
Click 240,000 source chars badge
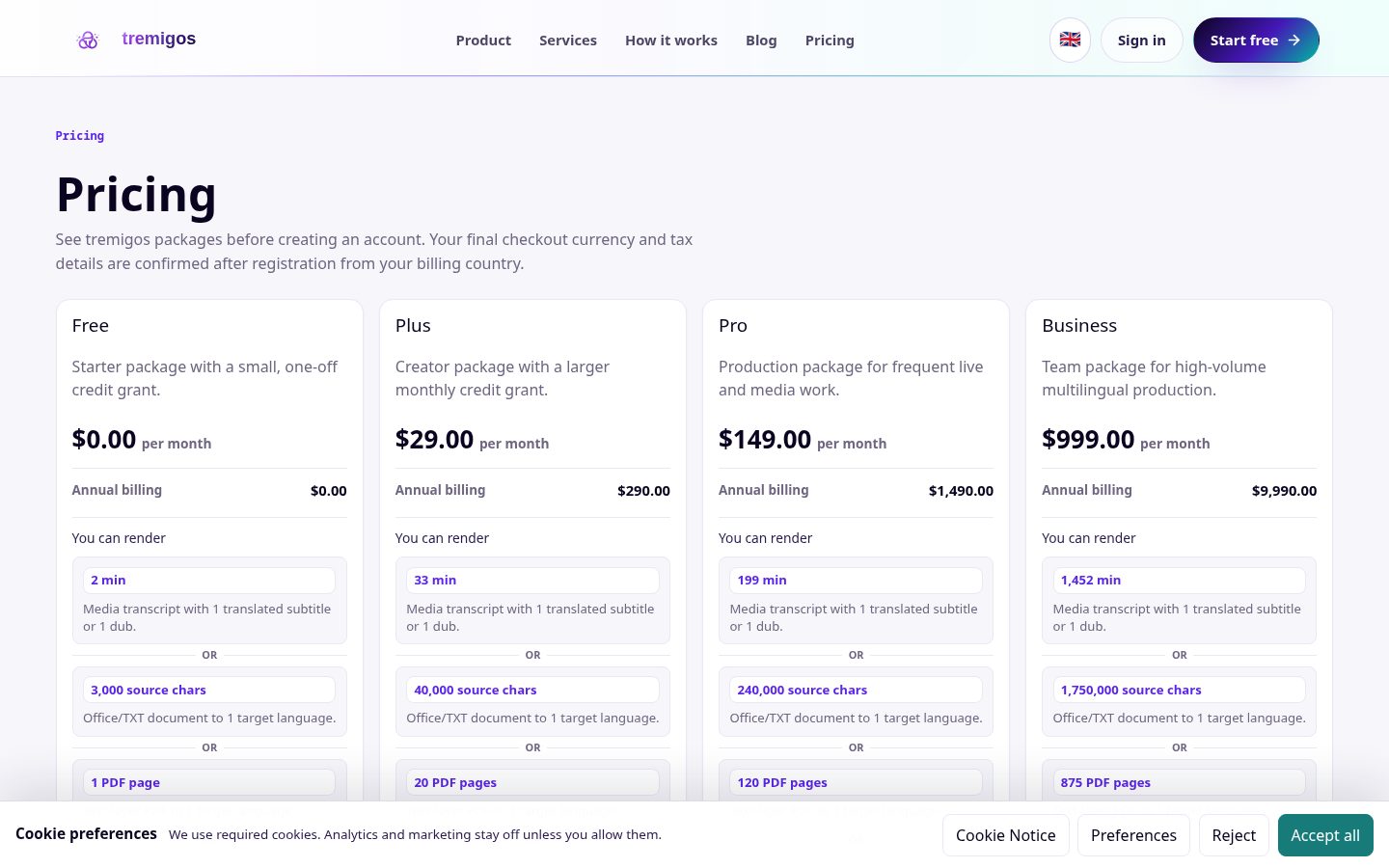point(856,691)
